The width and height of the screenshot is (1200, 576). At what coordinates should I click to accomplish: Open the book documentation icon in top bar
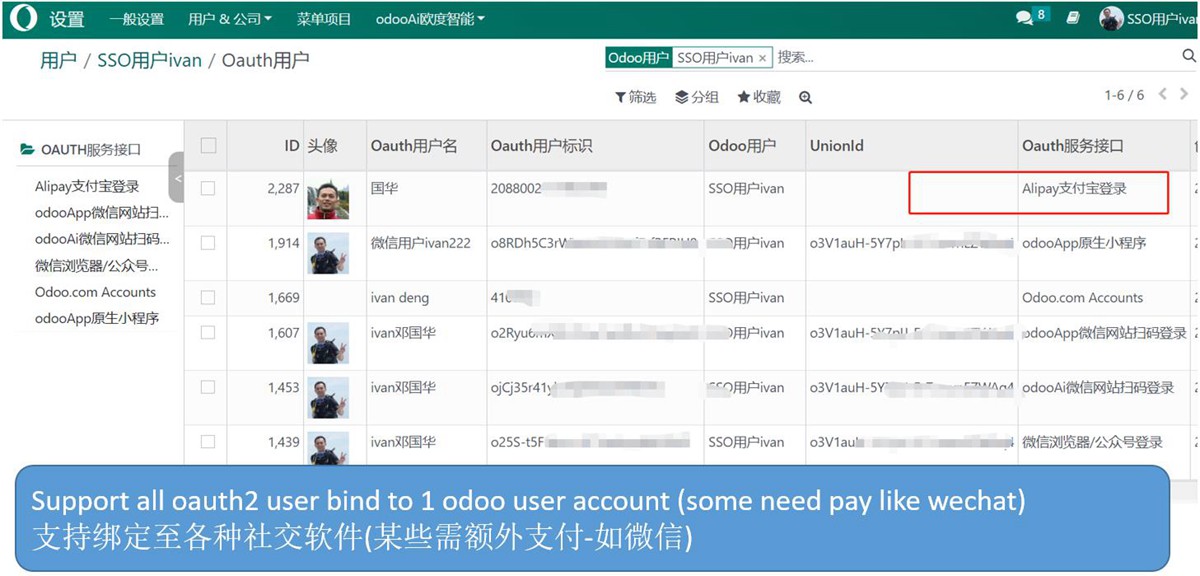coord(1073,18)
